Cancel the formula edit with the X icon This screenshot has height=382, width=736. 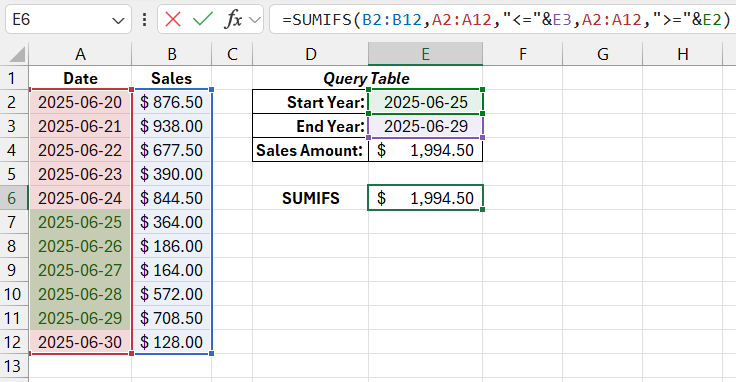pos(173,20)
